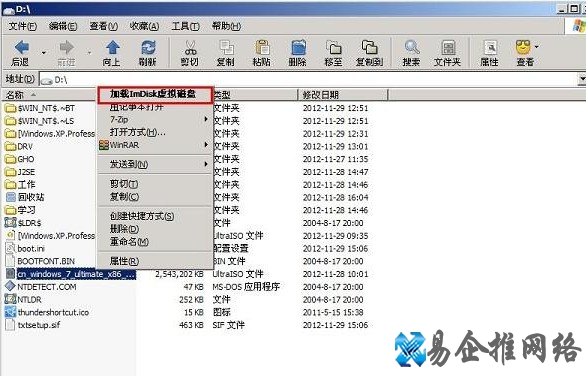Screen dimensions: 586x376
Task: Select the thundershortcut.ico file icon
Action: (10, 312)
